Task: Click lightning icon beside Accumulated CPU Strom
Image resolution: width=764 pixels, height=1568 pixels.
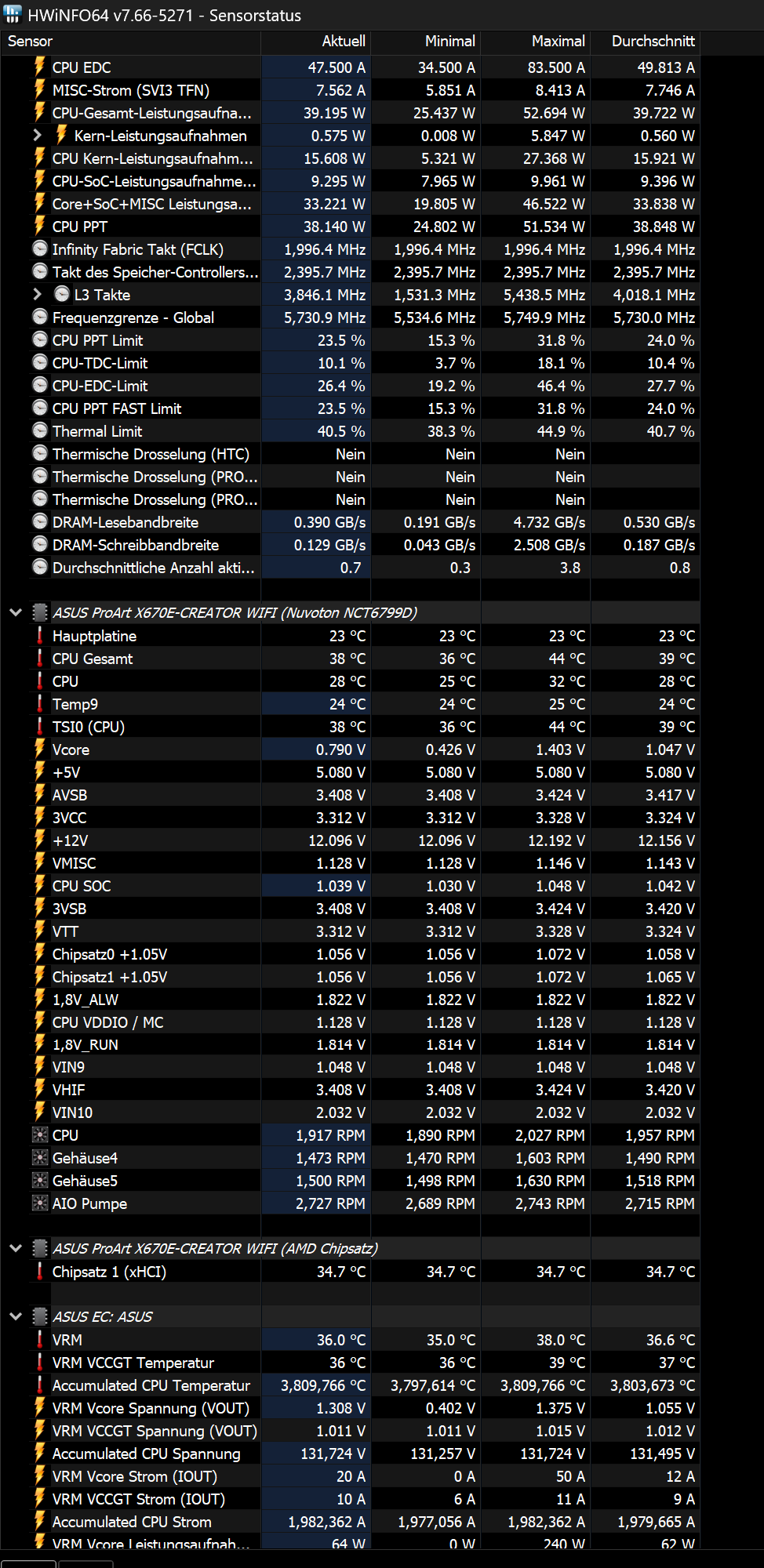Action: click(x=40, y=1522)
